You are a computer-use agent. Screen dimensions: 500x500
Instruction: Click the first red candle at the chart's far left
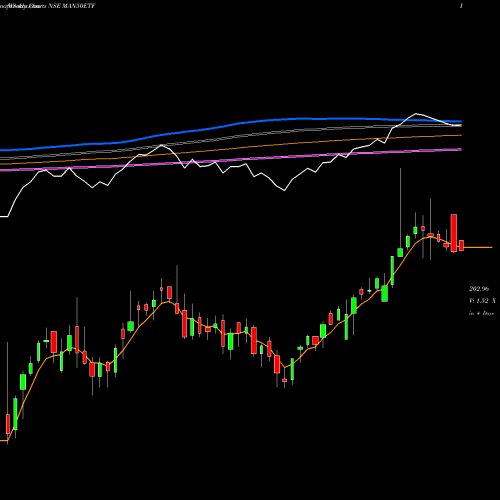[x=8, y=424]
